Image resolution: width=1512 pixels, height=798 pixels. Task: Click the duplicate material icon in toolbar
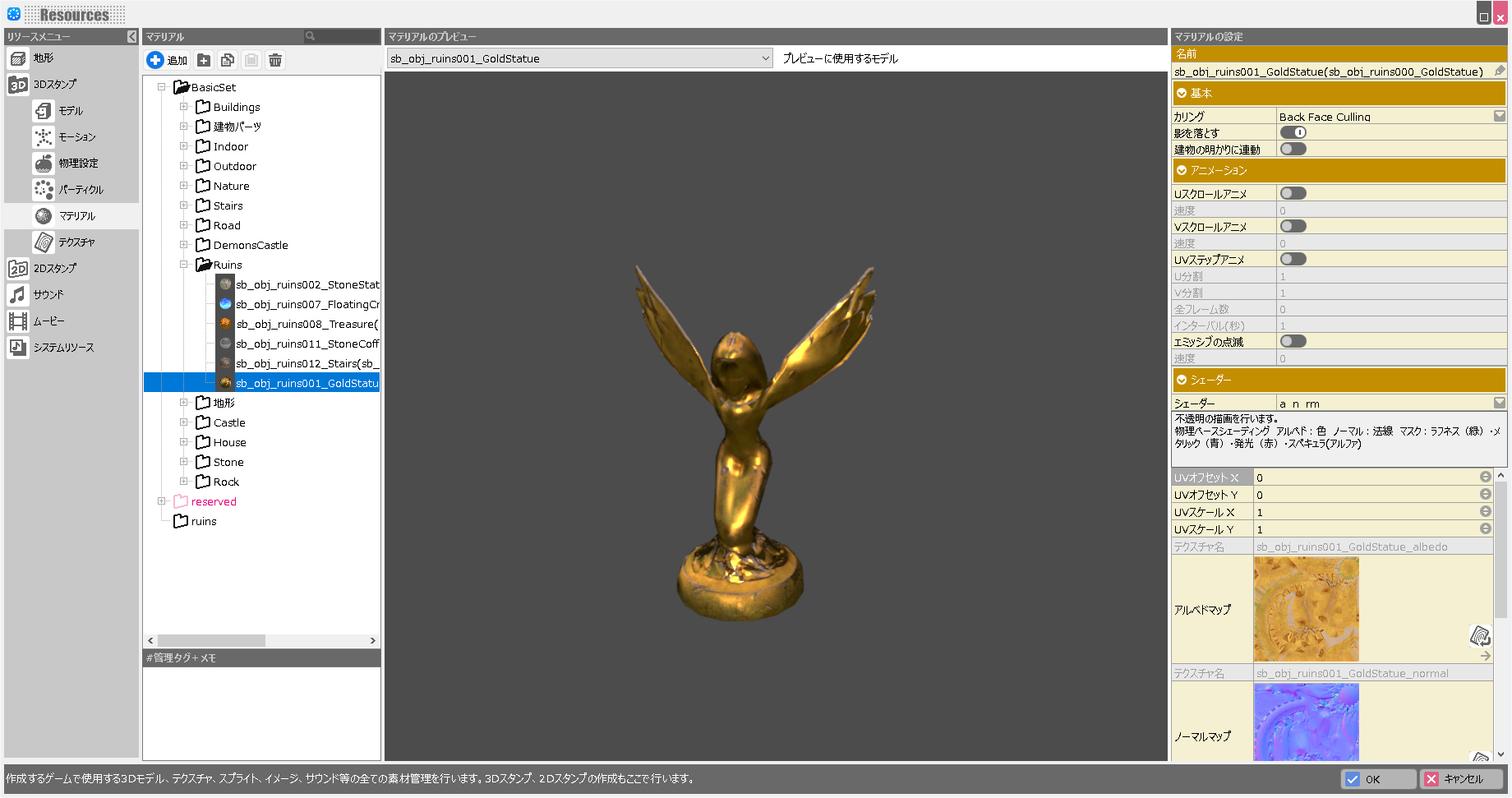[x=228, y=60]
